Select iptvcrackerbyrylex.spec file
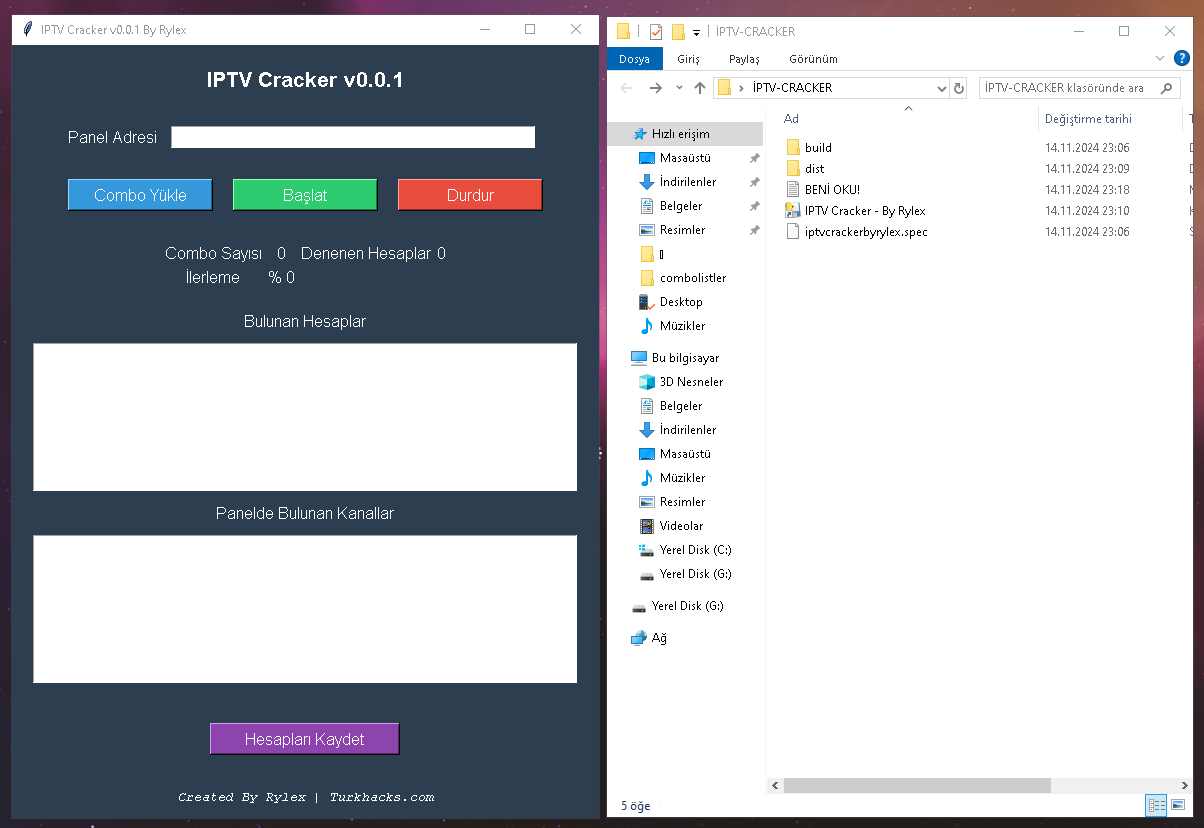This screenshot has height=828, width=1204. coord(866,232)
